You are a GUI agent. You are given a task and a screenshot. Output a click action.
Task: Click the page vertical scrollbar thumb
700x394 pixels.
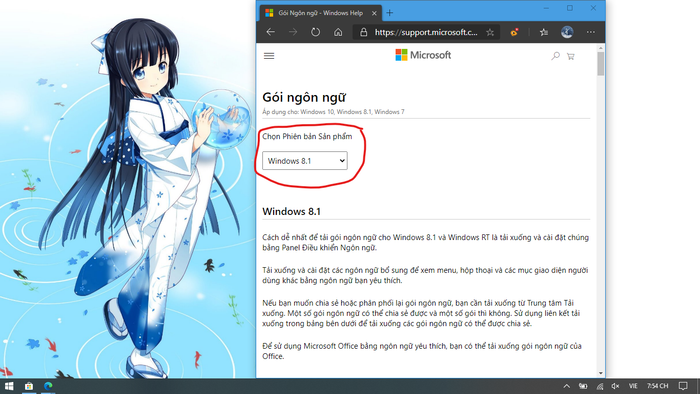click(600, 63)
